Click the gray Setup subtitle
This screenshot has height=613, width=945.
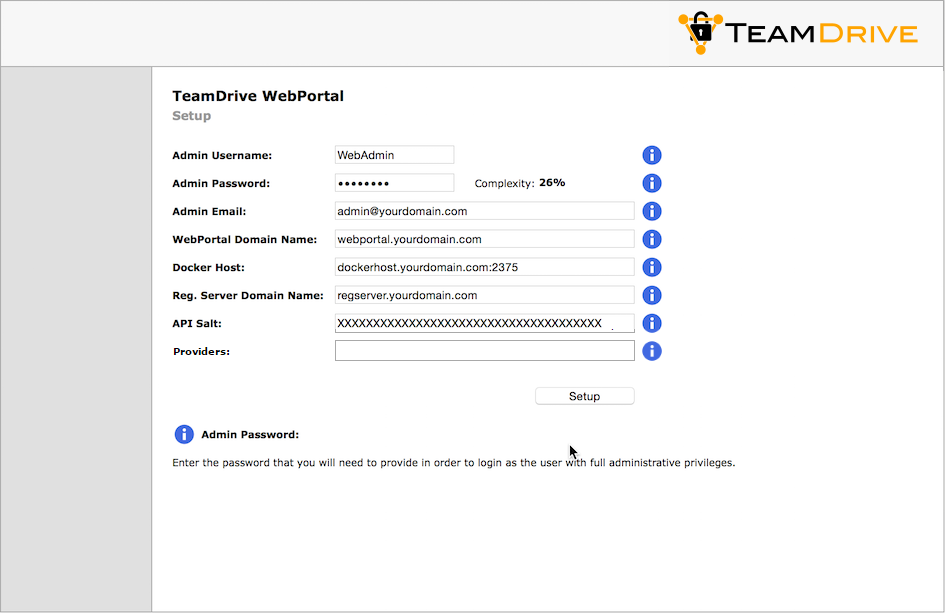[x=192, y=116]
